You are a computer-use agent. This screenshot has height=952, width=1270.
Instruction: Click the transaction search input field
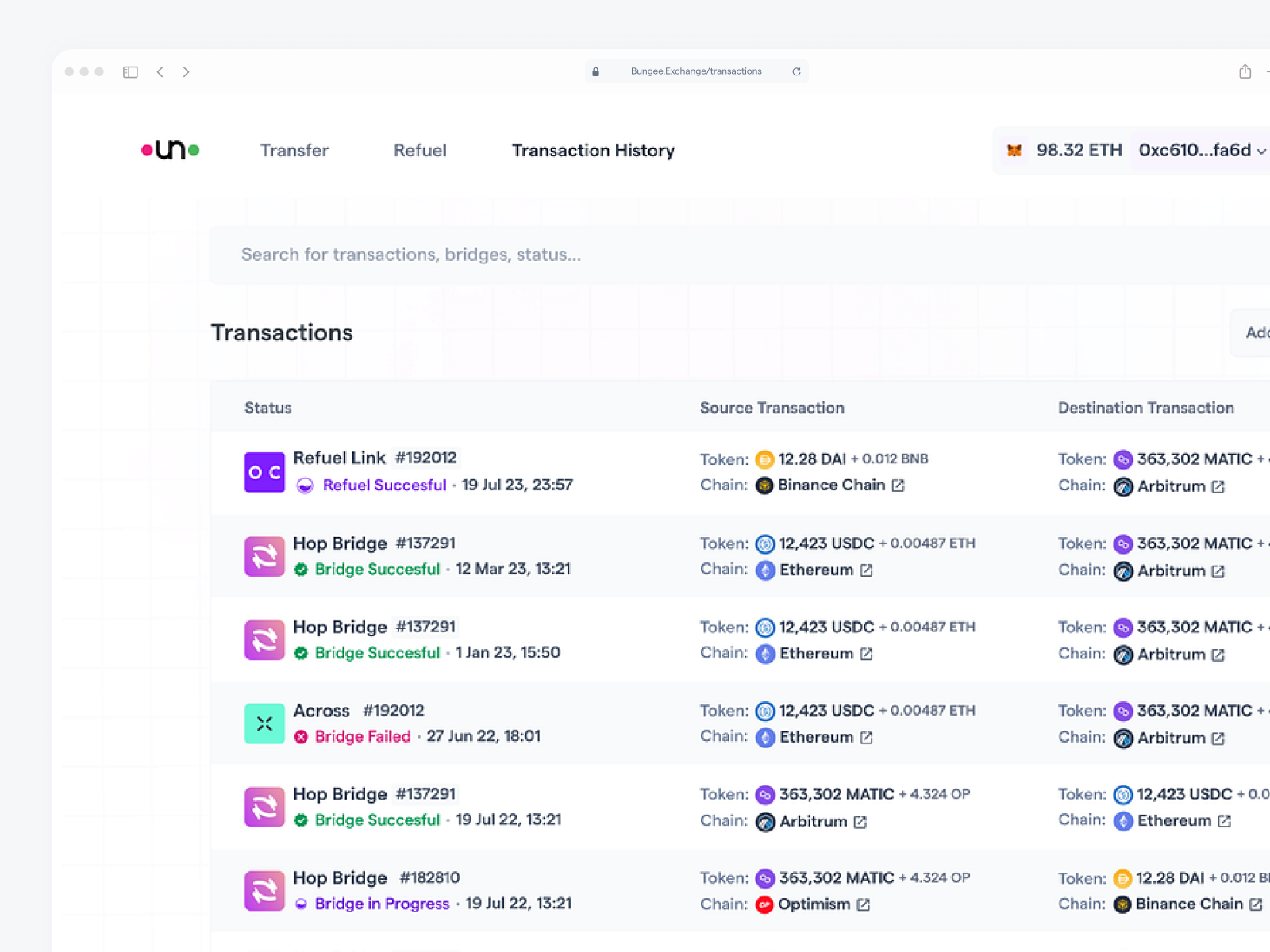[556, 255]
